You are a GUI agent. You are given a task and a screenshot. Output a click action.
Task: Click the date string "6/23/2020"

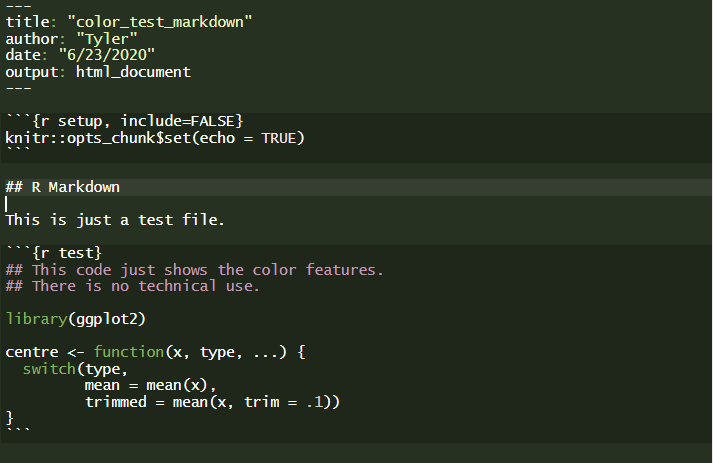[107, 55]
